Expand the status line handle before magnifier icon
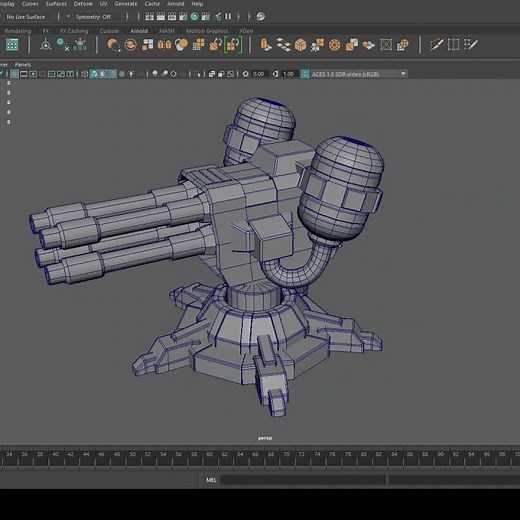 [249, 17]
